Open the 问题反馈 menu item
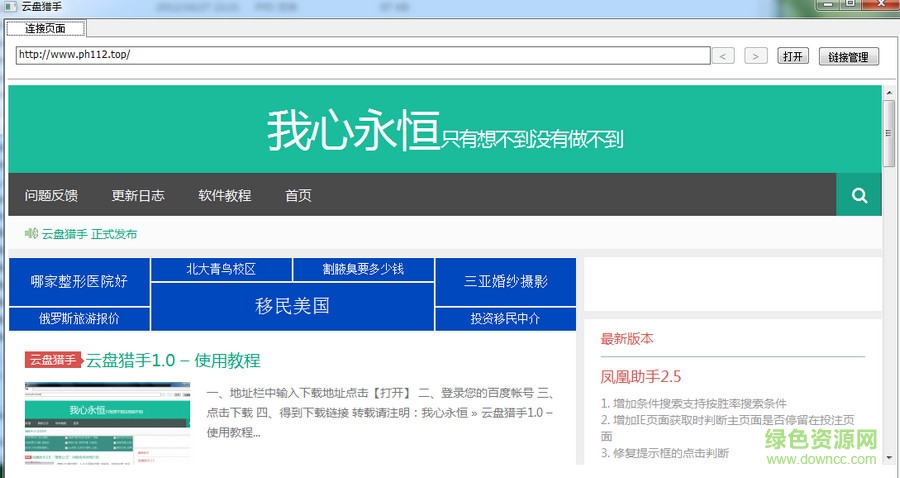Screen dimensions: 900x478 click(x=51, y=195)
